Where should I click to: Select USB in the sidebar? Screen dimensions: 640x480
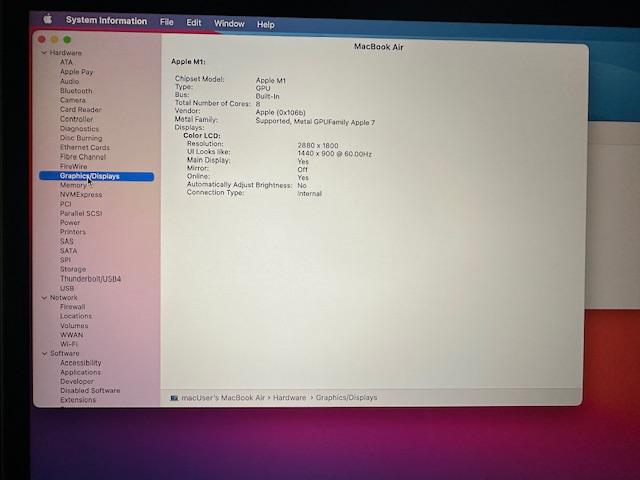tap(67, 289)
